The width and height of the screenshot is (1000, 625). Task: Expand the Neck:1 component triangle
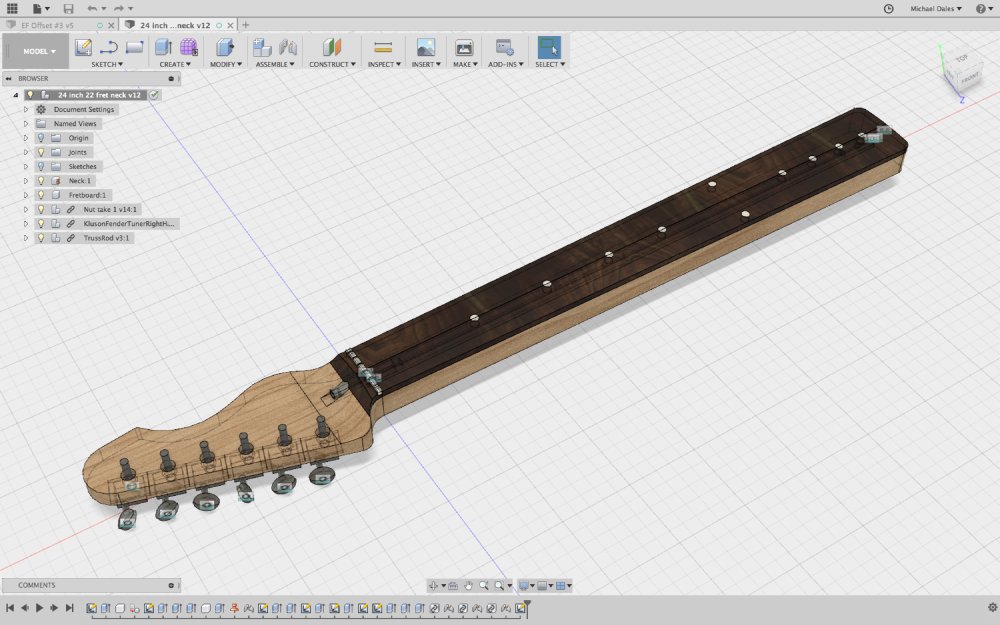pyautogui.click(x=26, y=180)
